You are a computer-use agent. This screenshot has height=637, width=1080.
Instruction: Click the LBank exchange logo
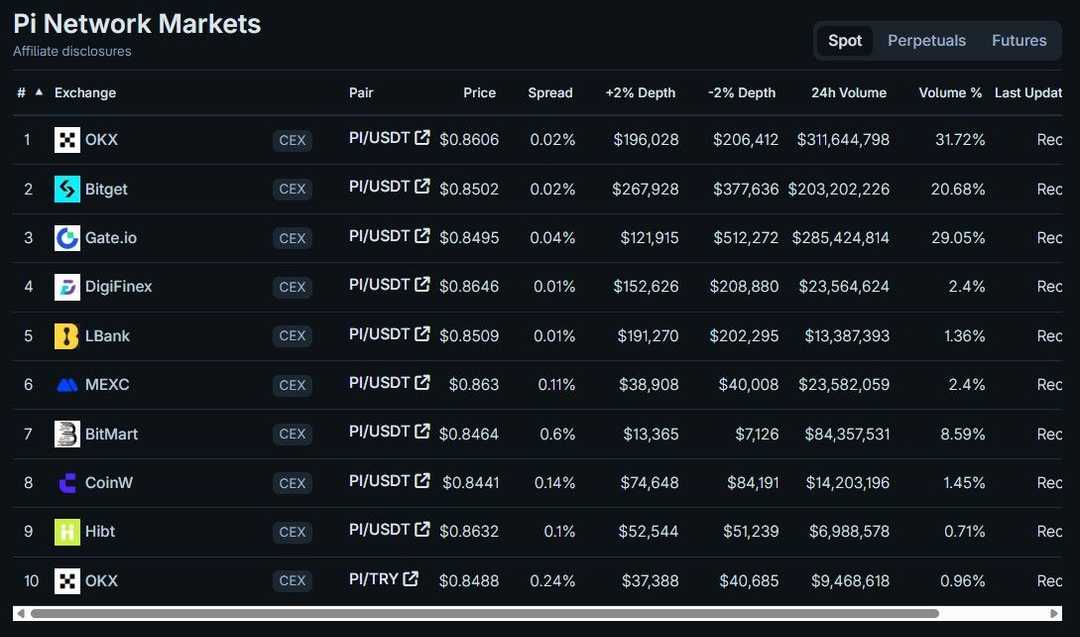pyautogui.click(x=66, y=335)
